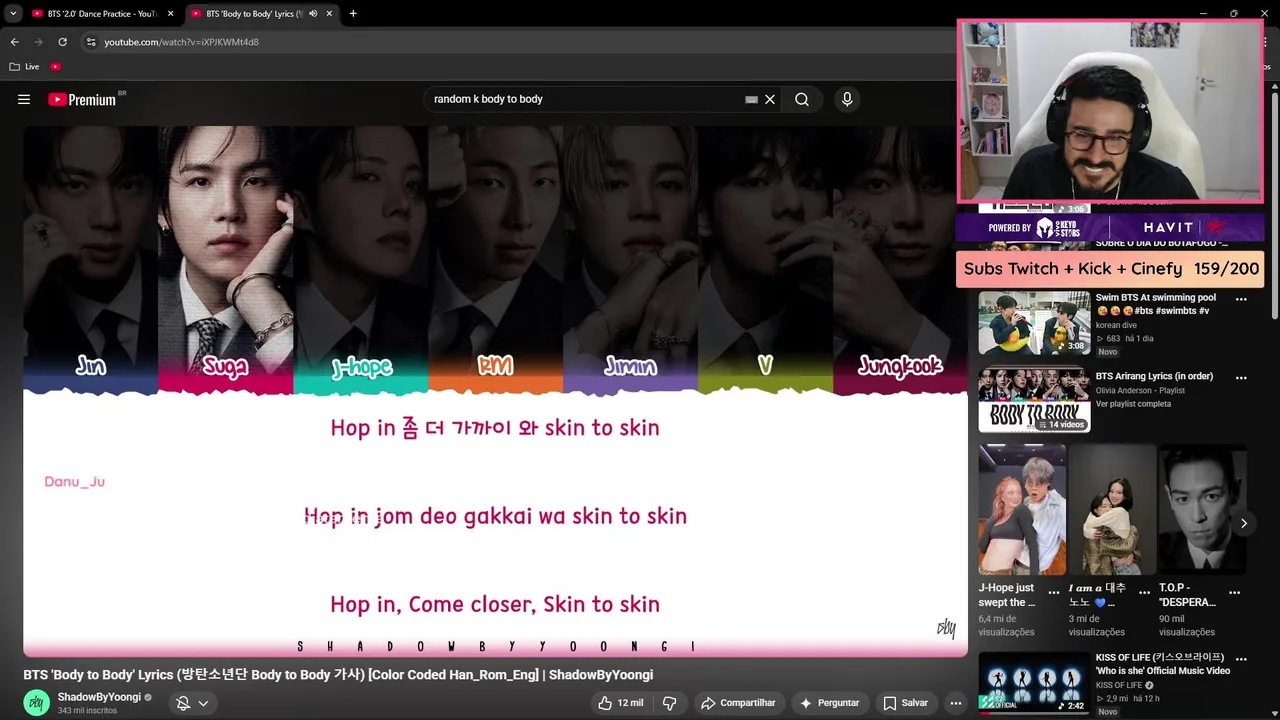The image size is (1280, 720).
Task: View site information icon in address bar
Action: (x=91, y=42)
